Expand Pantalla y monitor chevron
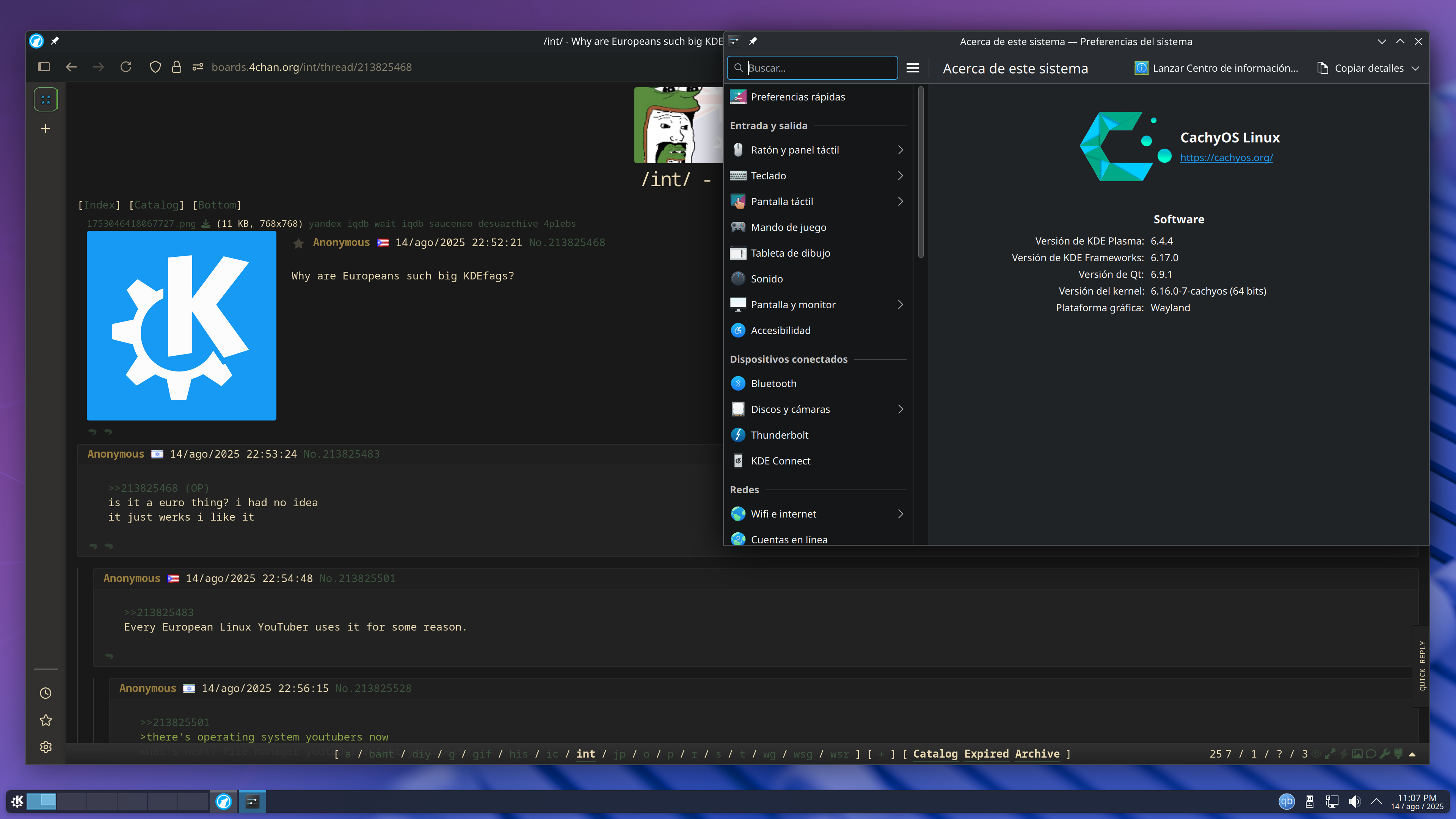 tap(901, 304)
